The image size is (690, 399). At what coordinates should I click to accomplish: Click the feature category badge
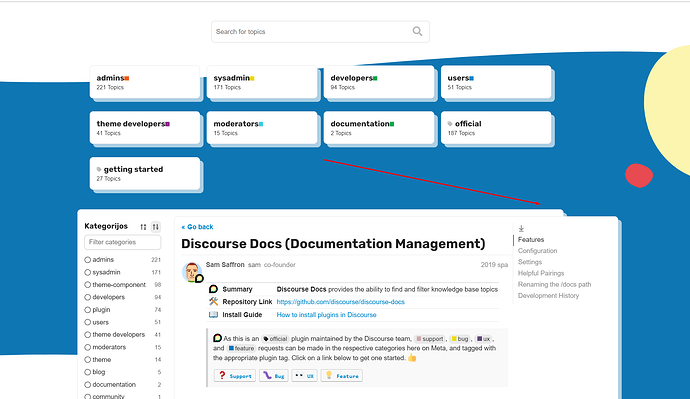pyautogui.click(x=242, y=348)
